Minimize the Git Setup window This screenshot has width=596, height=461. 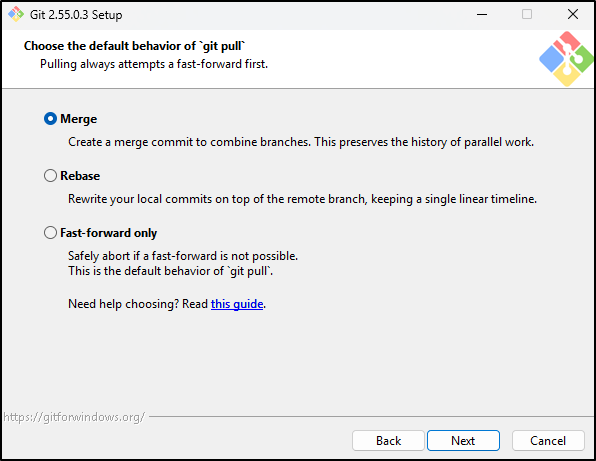coord(482,14)
